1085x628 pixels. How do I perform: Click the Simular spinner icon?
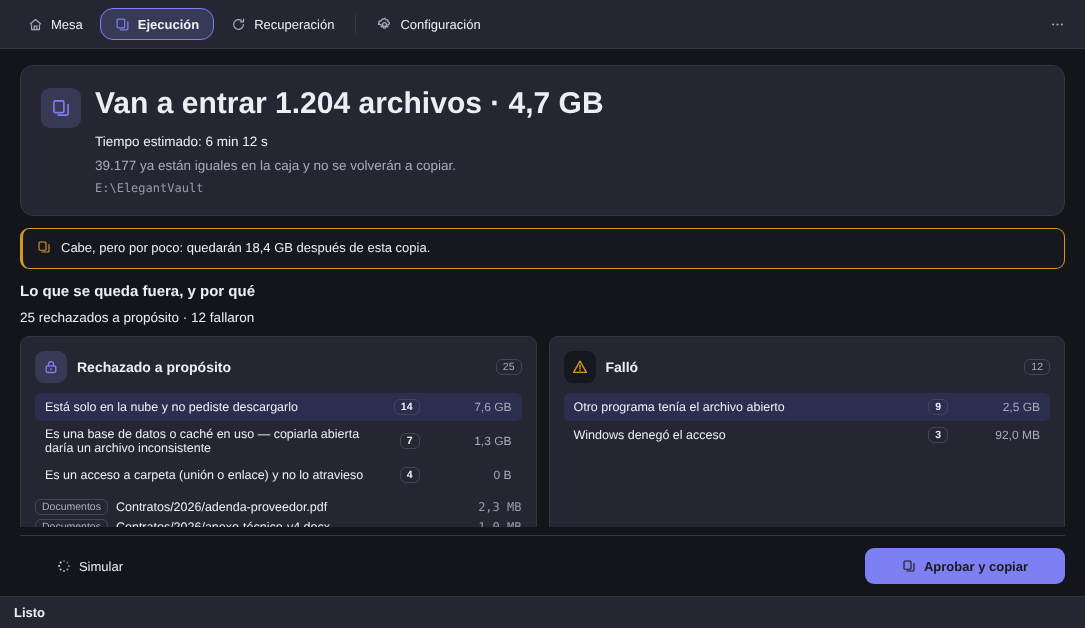coord(64,566)
